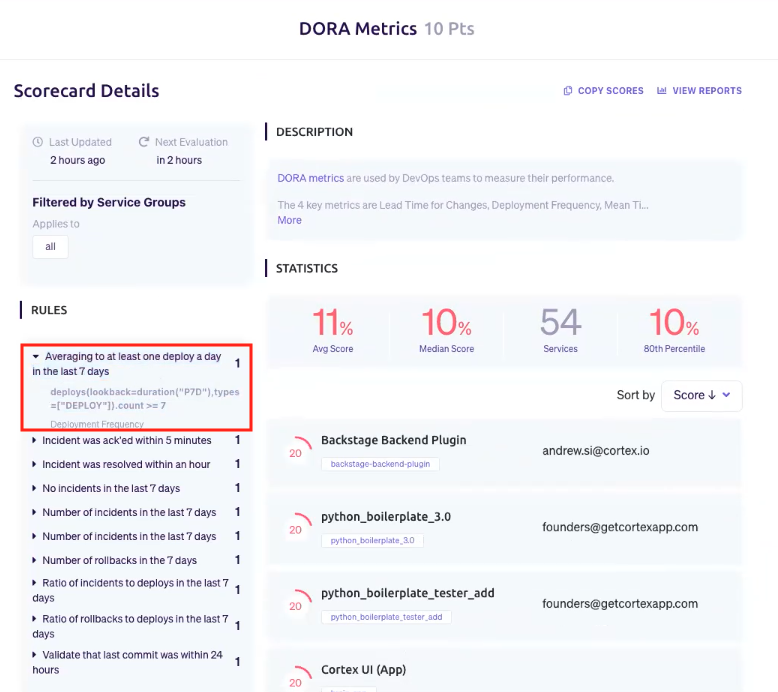Click the Deployment Frequency label under the rule
The width and height of the screenshot is (778, 692).
pyautogui.click(x=97, y=424)
